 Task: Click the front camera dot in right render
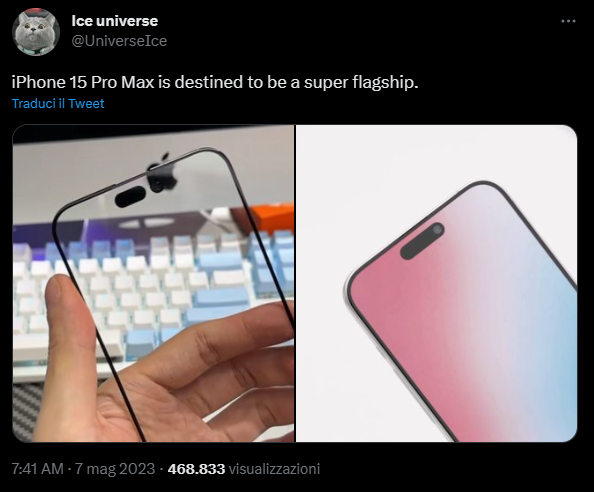(437, 230)
